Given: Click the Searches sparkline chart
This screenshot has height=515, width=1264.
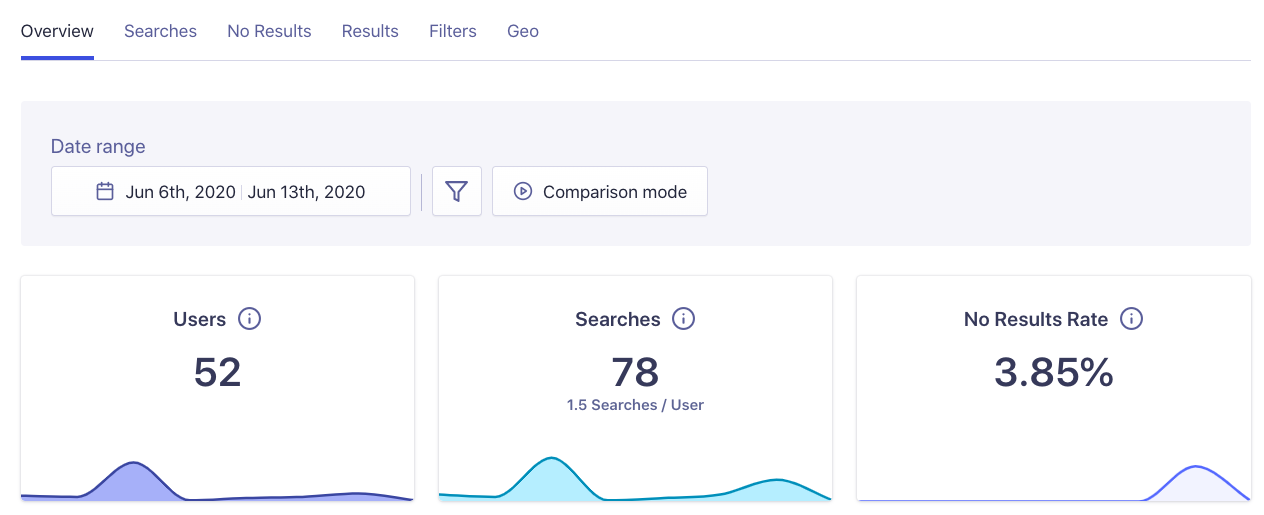Looking at the screenshot, I should [635, 478].
